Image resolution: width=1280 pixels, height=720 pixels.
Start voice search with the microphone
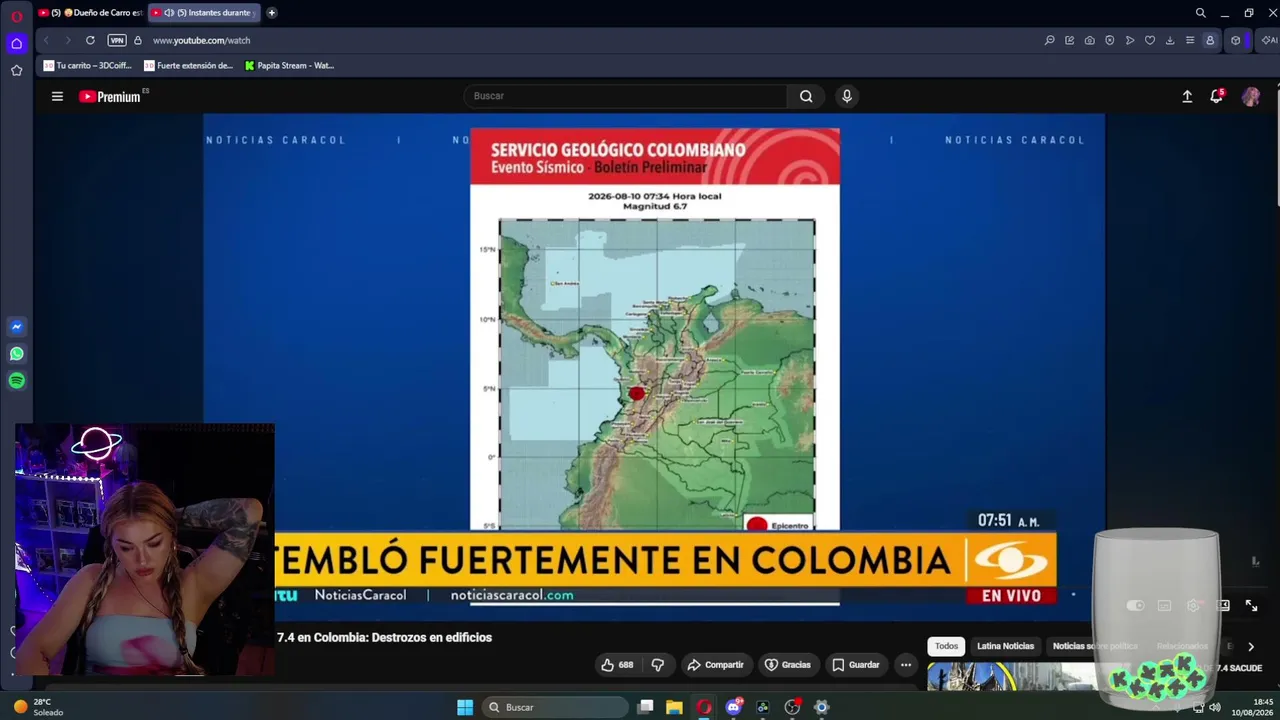pyautogui.click(x=847, y=96)
